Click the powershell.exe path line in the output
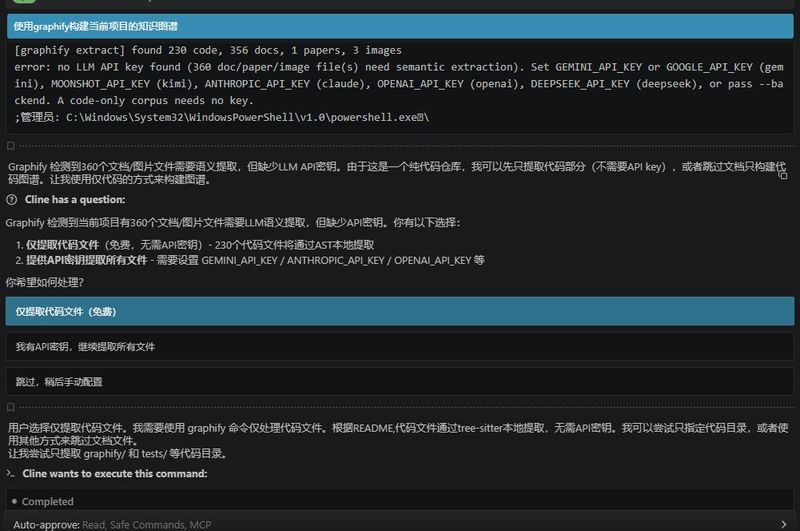Viewport: 800px width, 531px height. click(222, 117)
